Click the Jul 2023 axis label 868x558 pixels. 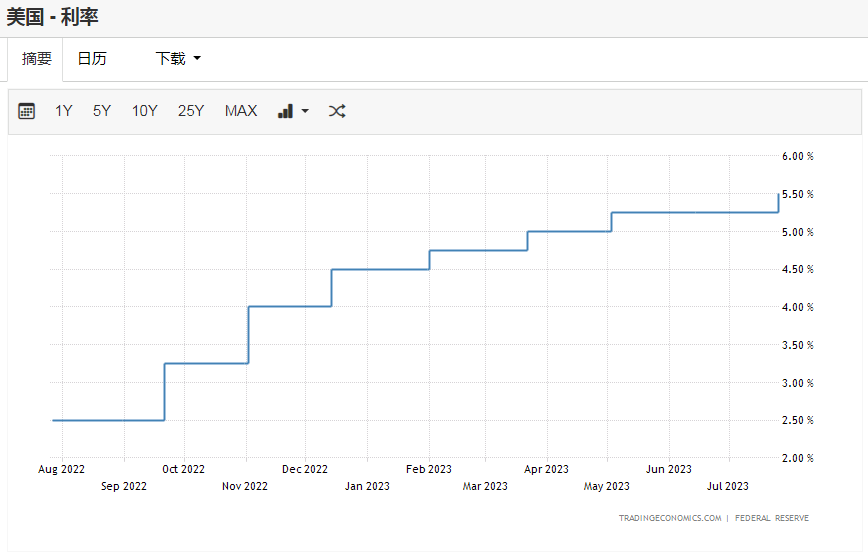coord(728,487)
